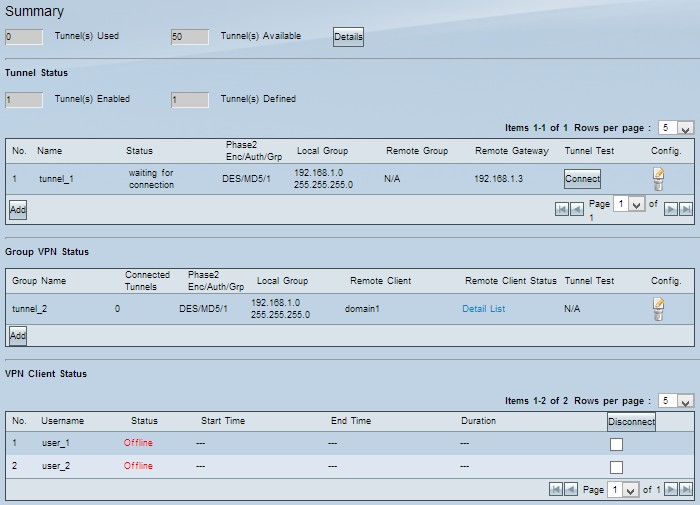Screen dimensions: 700x505
Task: Click the Details button in Summary
Action: pos(348,37)
